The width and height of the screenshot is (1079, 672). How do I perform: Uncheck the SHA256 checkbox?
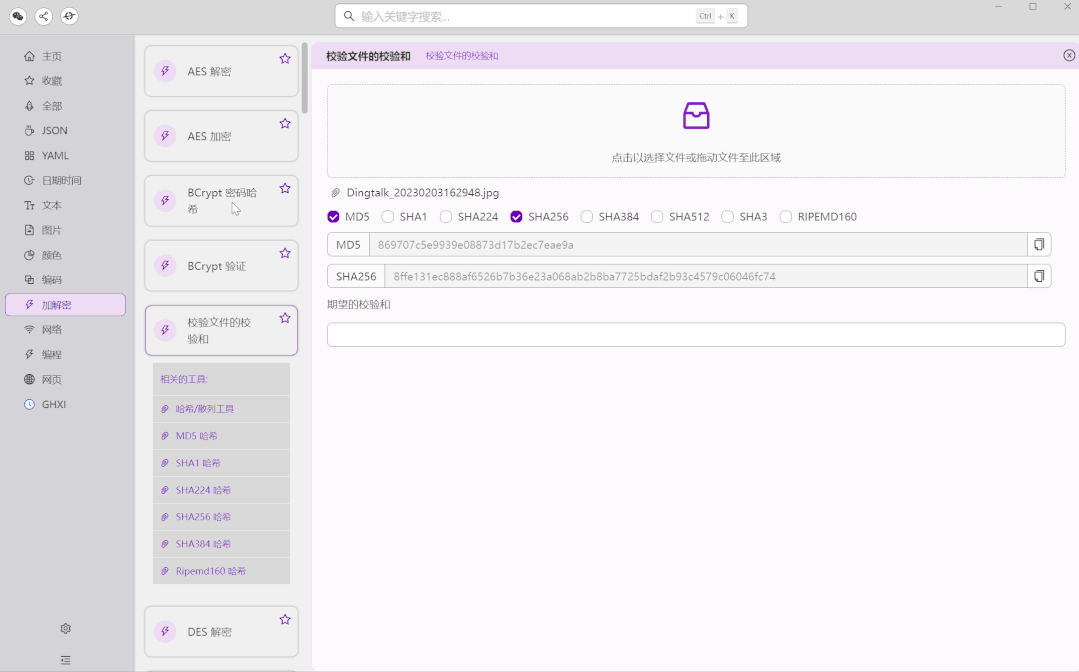(x=516, y=217)
